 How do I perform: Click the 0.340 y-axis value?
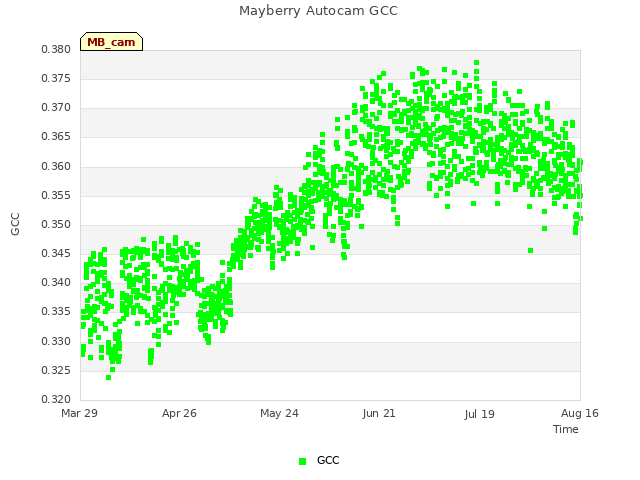[x=56, y=282]
